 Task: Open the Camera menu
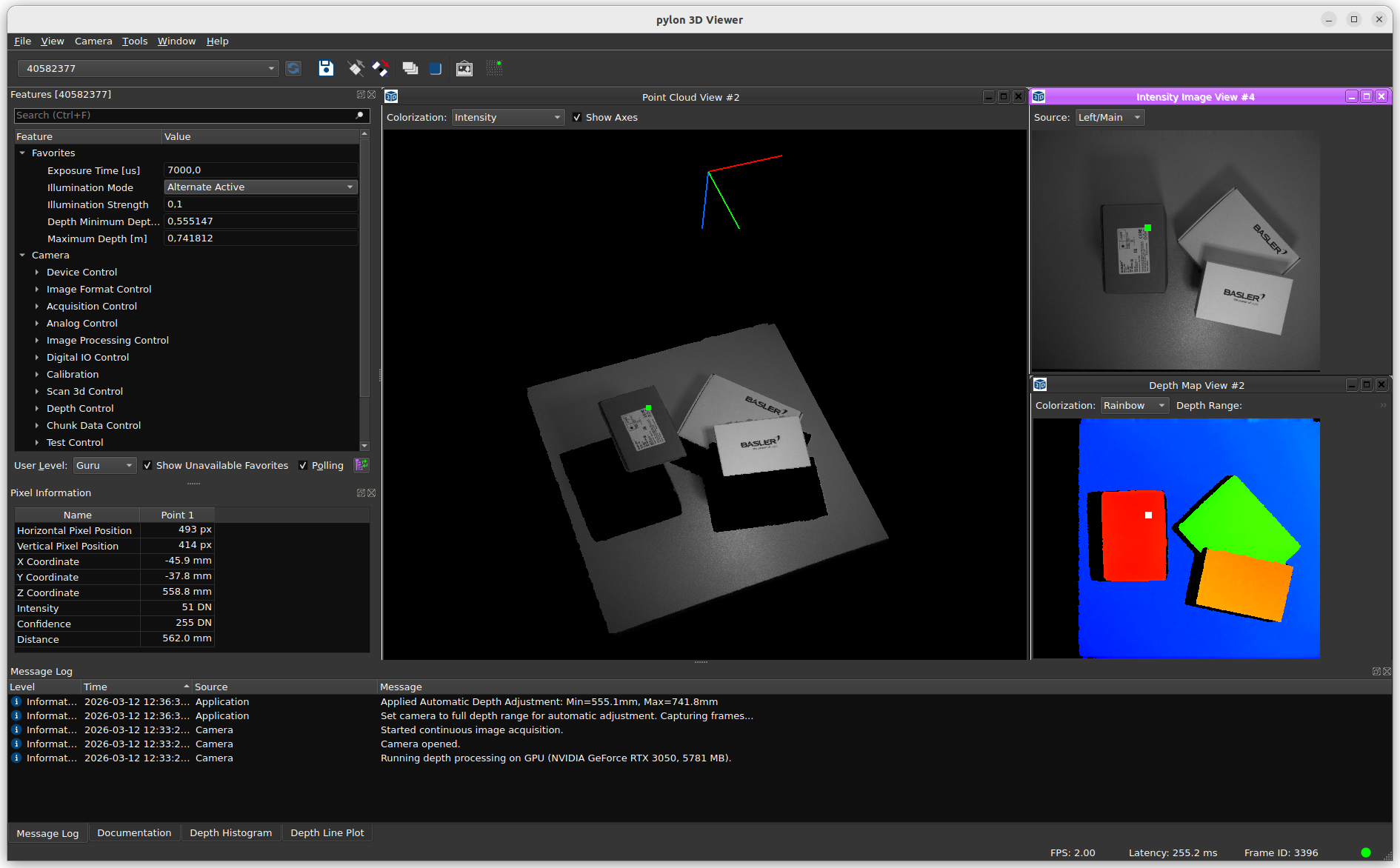tap(93, 41)
